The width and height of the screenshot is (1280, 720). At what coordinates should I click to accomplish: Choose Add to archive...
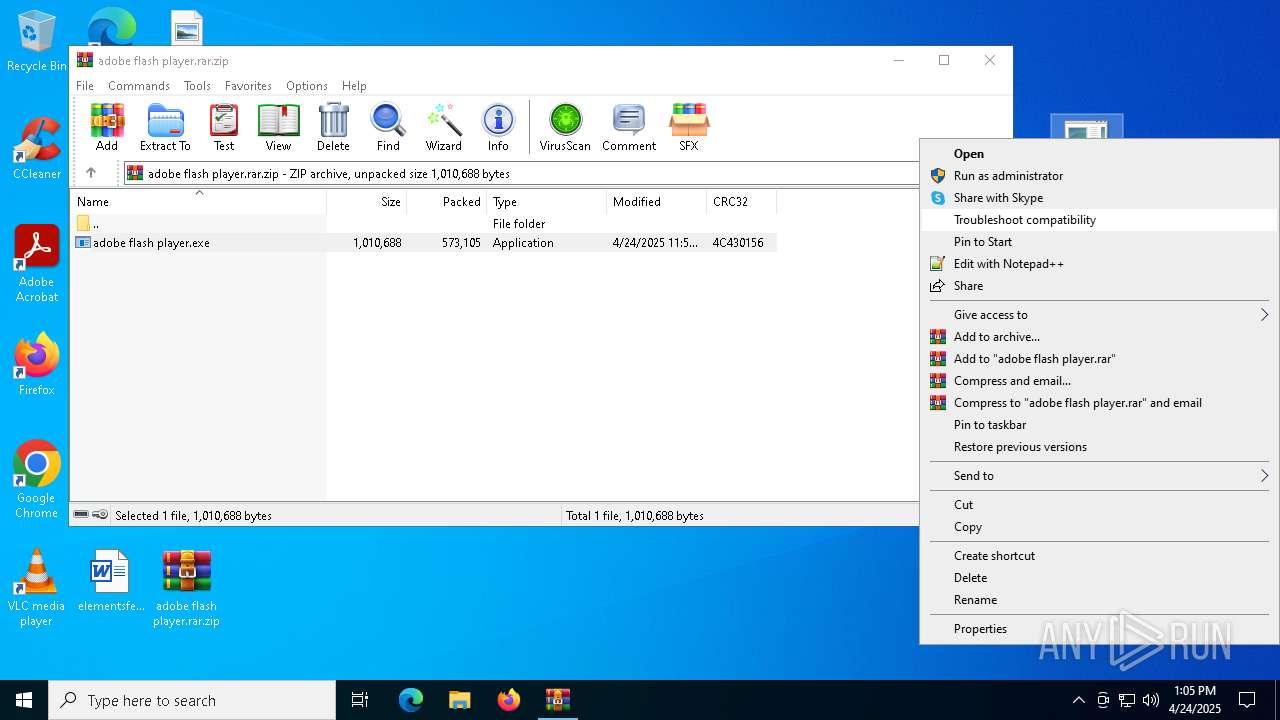pos(1098,336)
